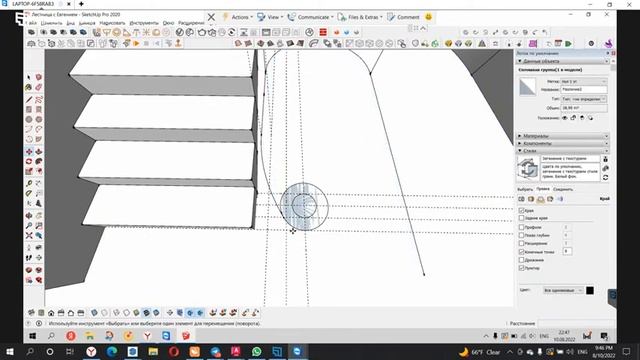This screenshot has height=360, width=640.
Task: Click the orange play icon in toolbar
Action: [136, 43]
